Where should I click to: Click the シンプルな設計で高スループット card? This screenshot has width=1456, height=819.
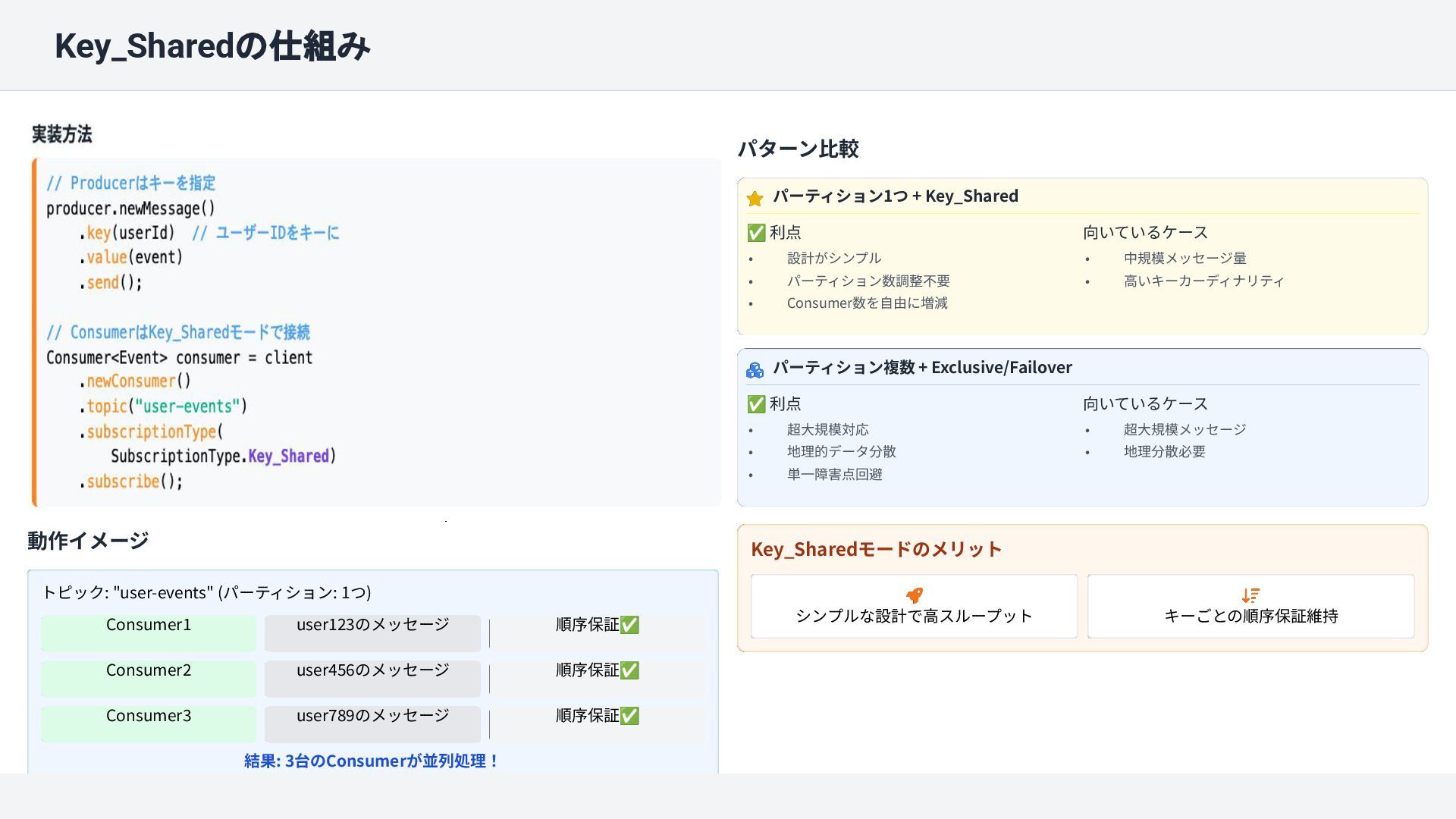click(914, 607)
